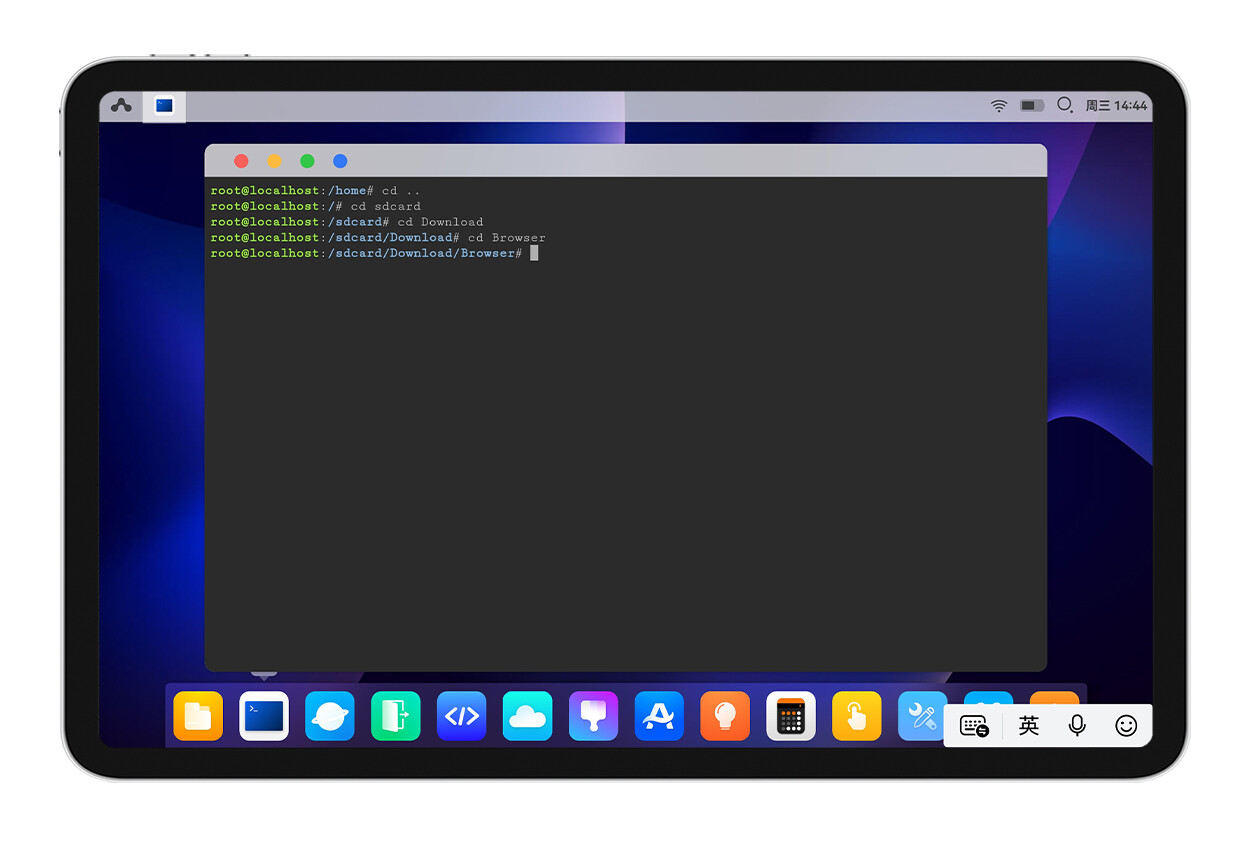This screenshot has height=842, width=1258.
Task: Launch the code editor dock icon
Action: pyautogui.click(x=462, y=716)
